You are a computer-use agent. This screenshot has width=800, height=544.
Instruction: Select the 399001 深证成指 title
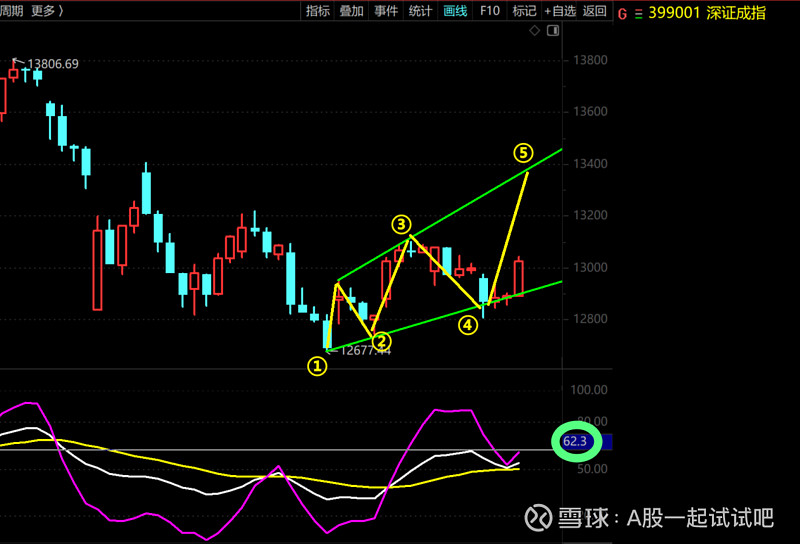(x=707, y=13)
